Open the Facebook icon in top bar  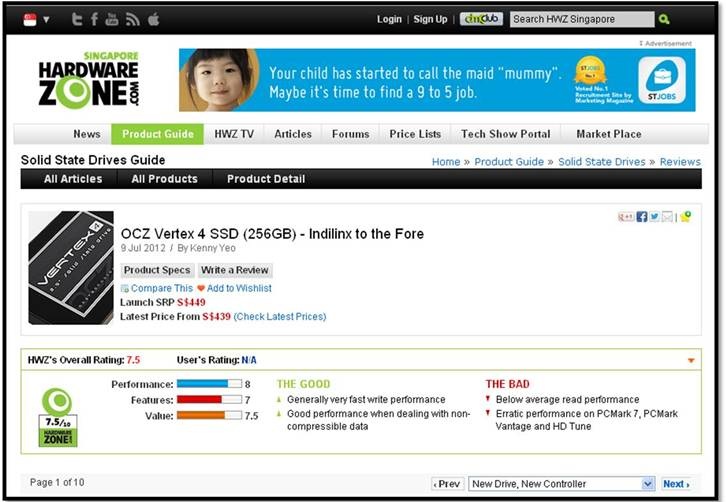[94, 19]
